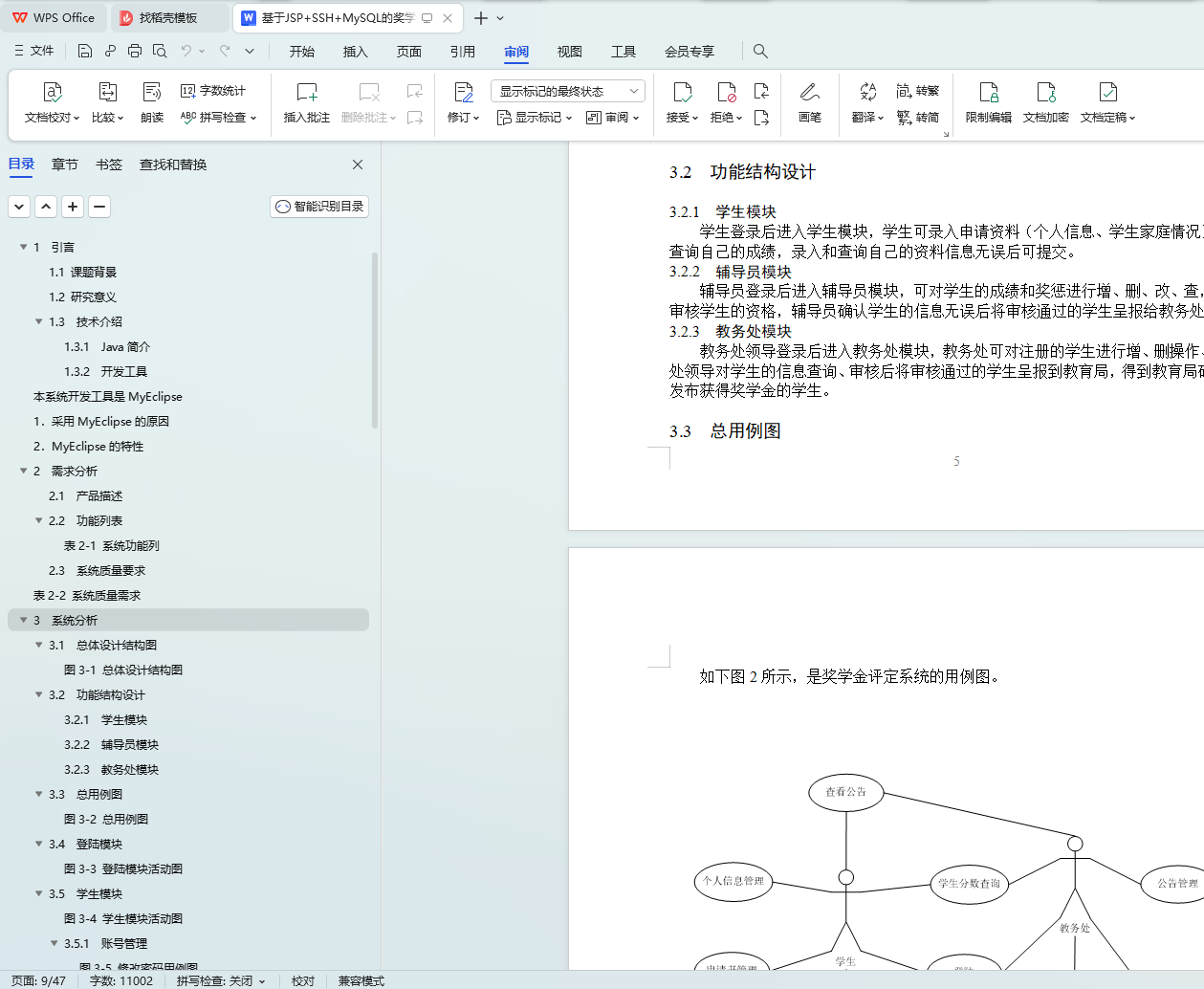Click the 智能识别目录 button

319,207
